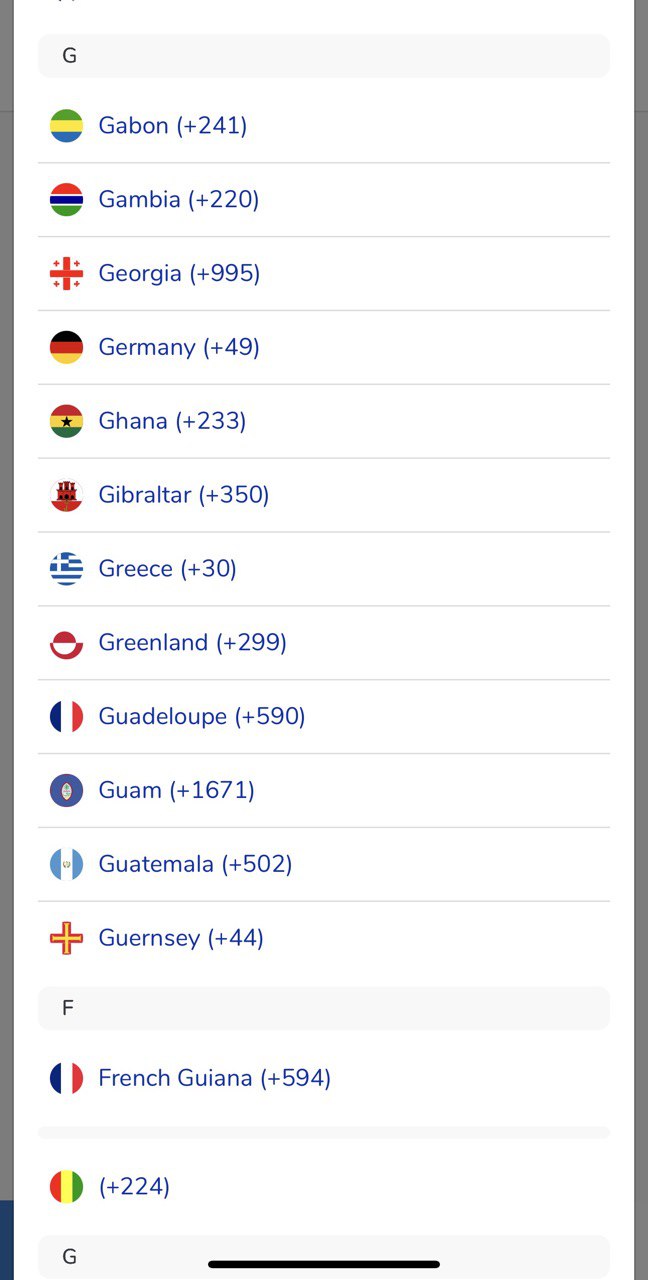Click the Gibraltar flag icon
This screenshot has width=648, height=1280.
tap(66, 494)
